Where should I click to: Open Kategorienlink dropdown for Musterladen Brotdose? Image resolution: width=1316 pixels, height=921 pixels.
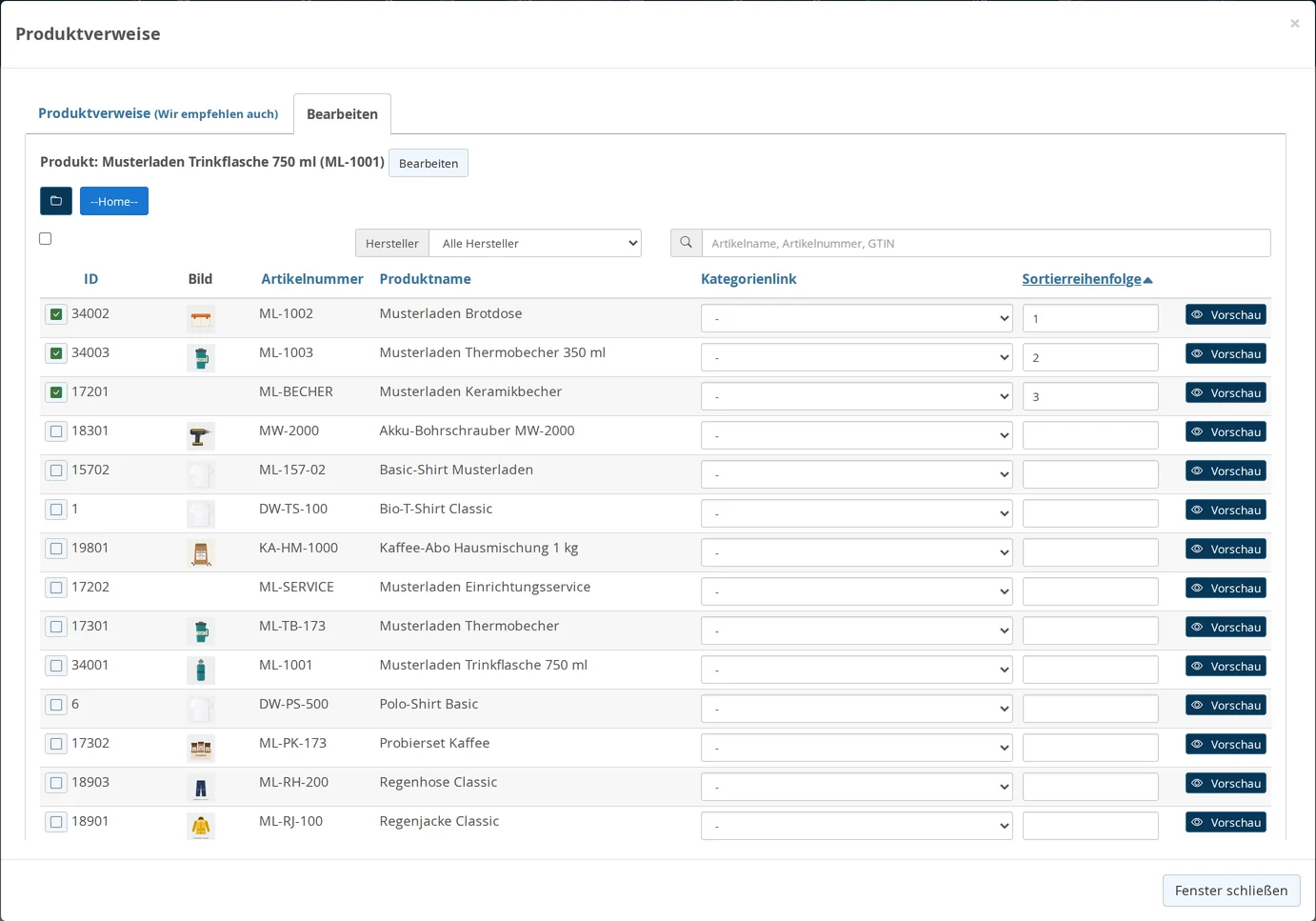(857, 318)
